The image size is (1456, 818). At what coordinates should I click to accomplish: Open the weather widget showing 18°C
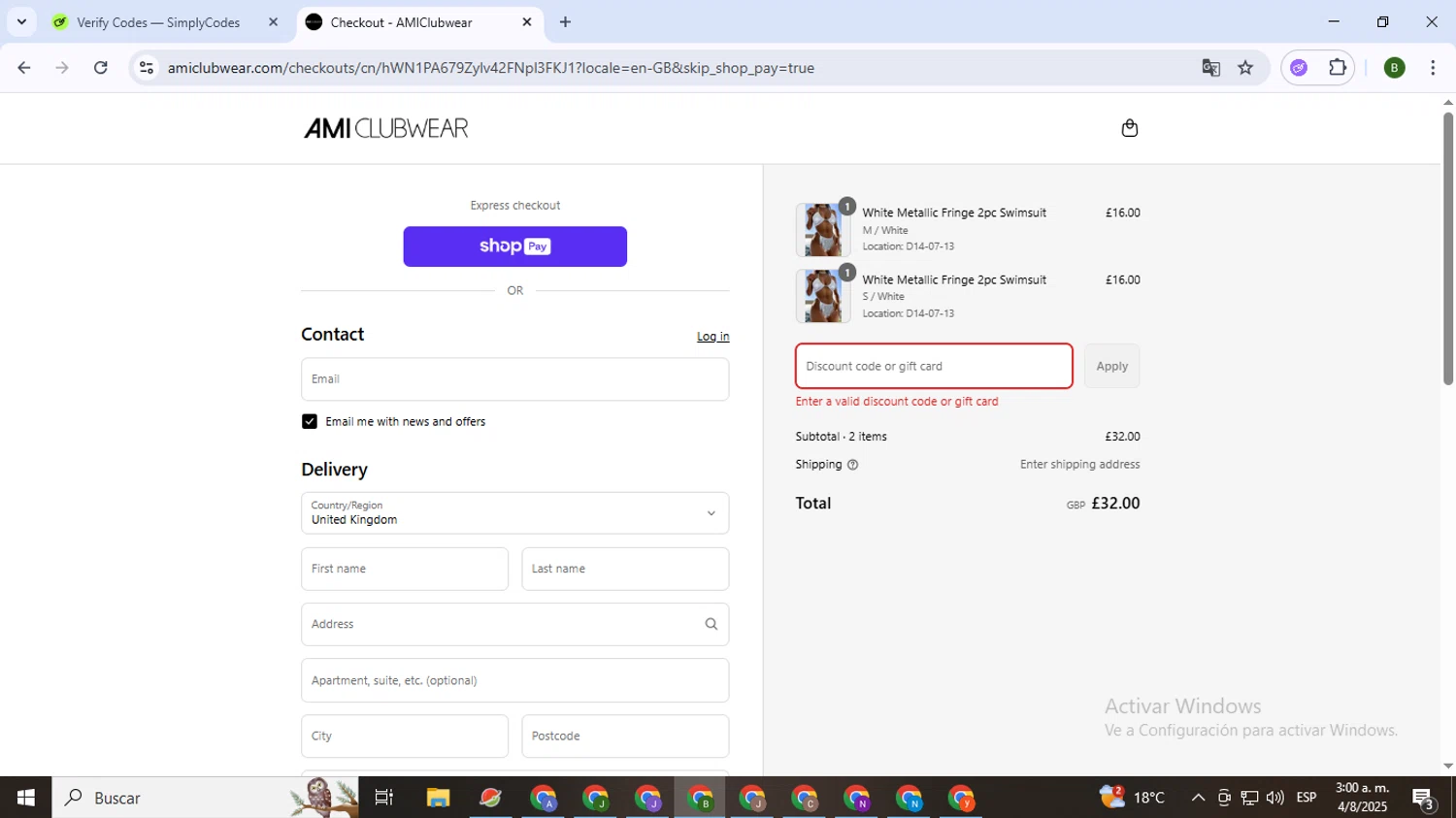coord(1132,798)
